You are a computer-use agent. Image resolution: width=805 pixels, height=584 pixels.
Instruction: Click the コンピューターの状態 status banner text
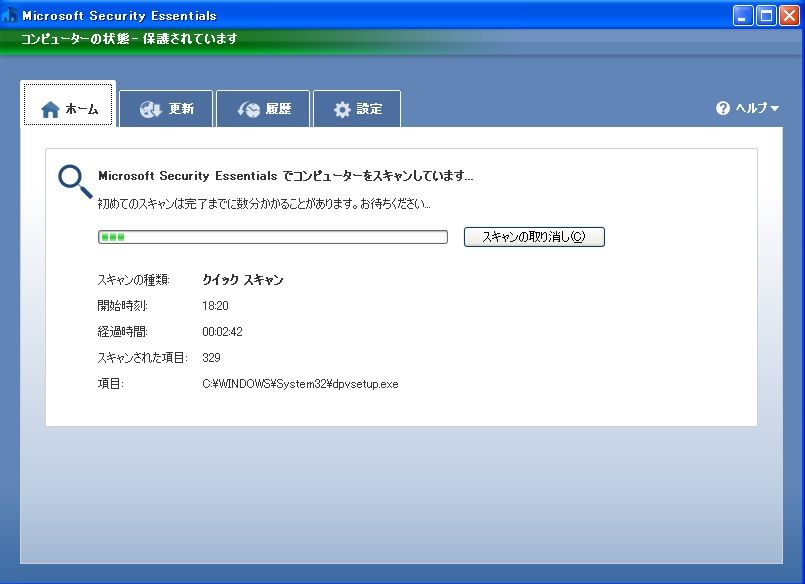click(x=129, y=39)
